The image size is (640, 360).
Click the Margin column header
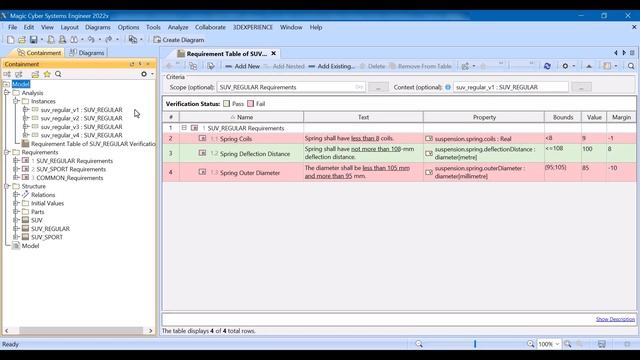coord(621,117)
